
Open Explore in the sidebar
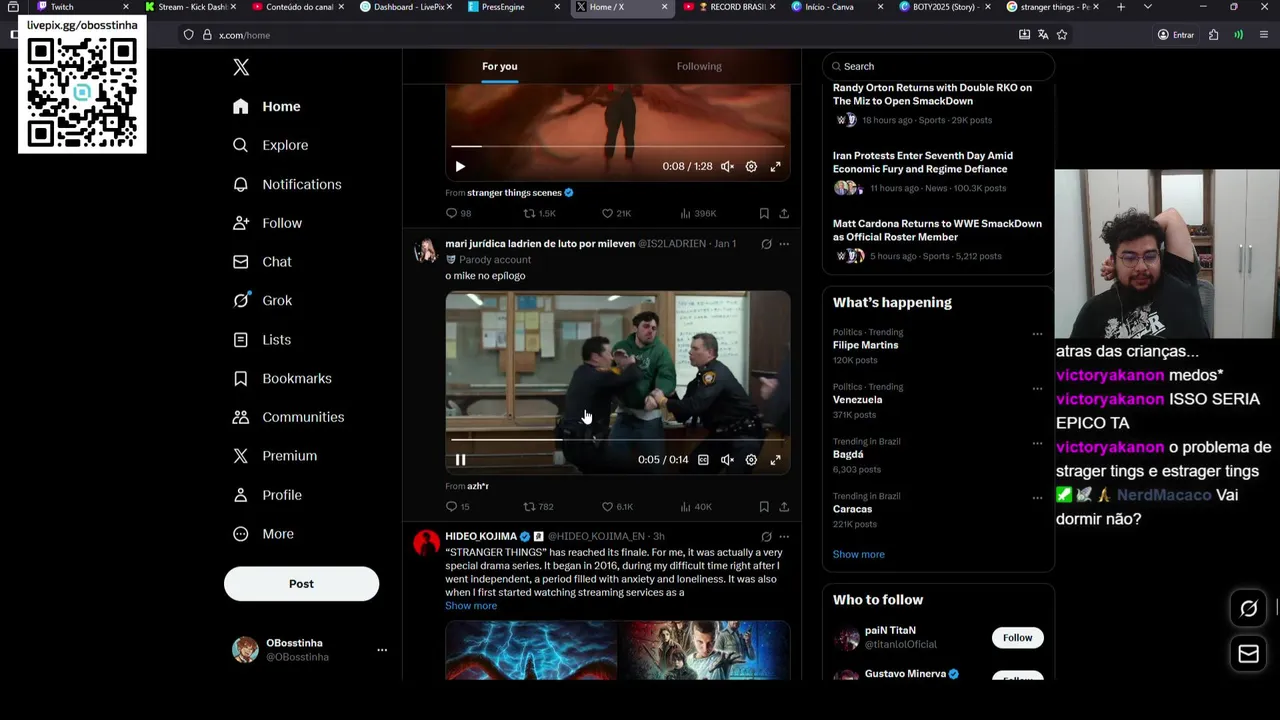pyautogui.click(x=271, y=145)
